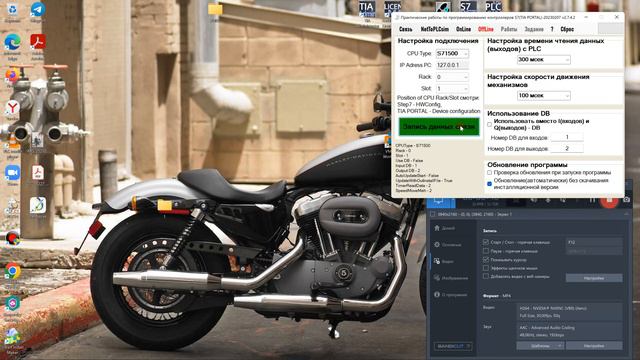
Task: Open the PLC desktop shortcut
Action: pos(493,7)
